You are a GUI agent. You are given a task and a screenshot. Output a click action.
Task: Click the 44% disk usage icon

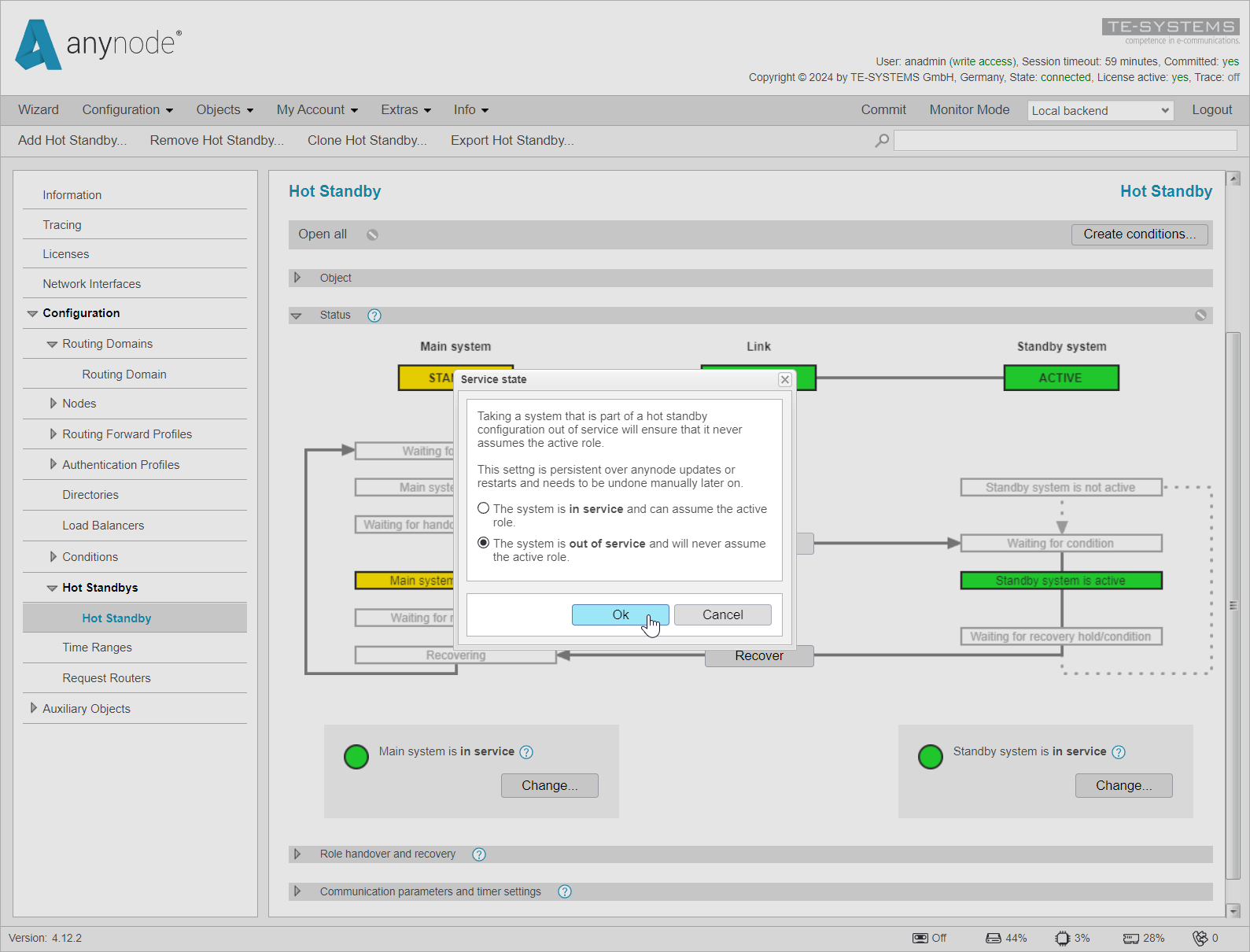(993, 938)
